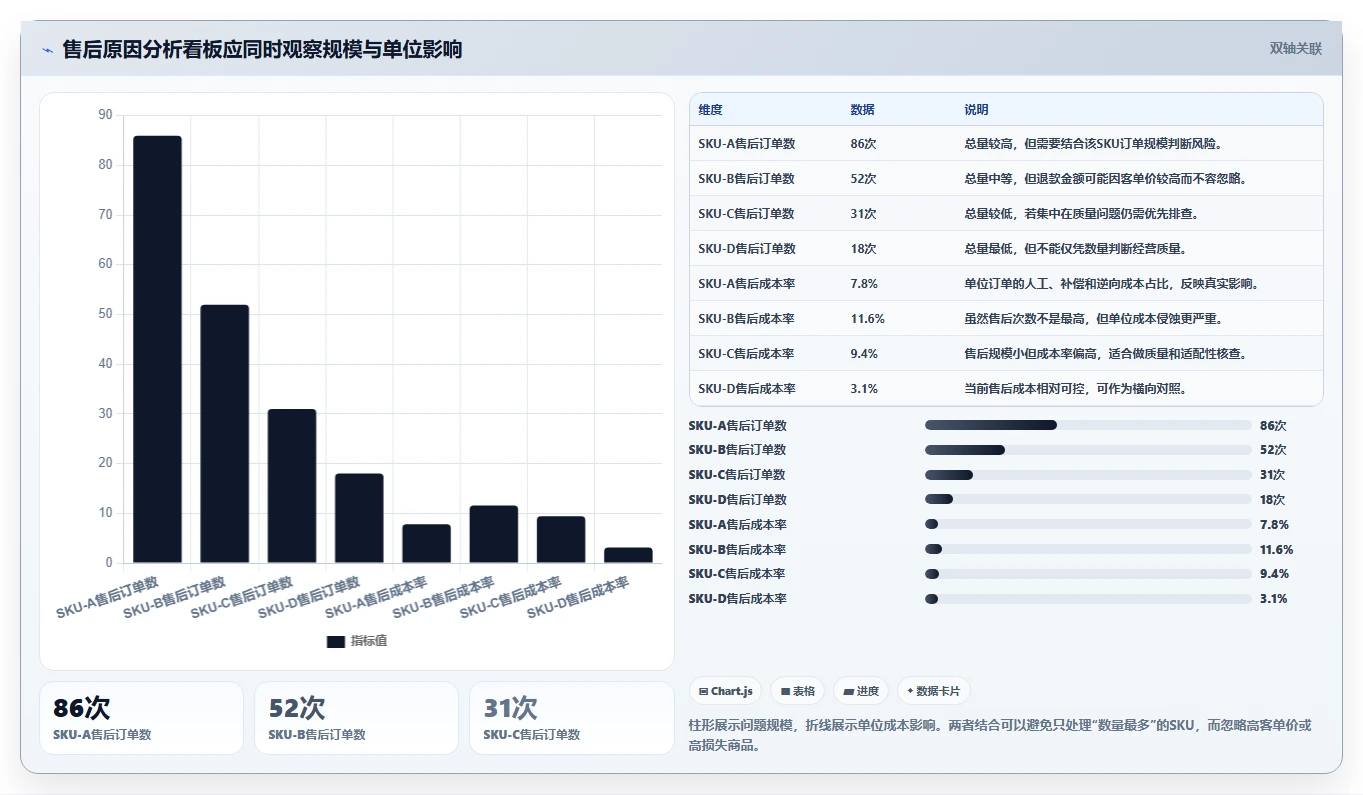Viewport: 1363px width, 795px height.
Task: Click the SKU-C售后成本率 bar in the chart
Action: (x=561, y=540)
